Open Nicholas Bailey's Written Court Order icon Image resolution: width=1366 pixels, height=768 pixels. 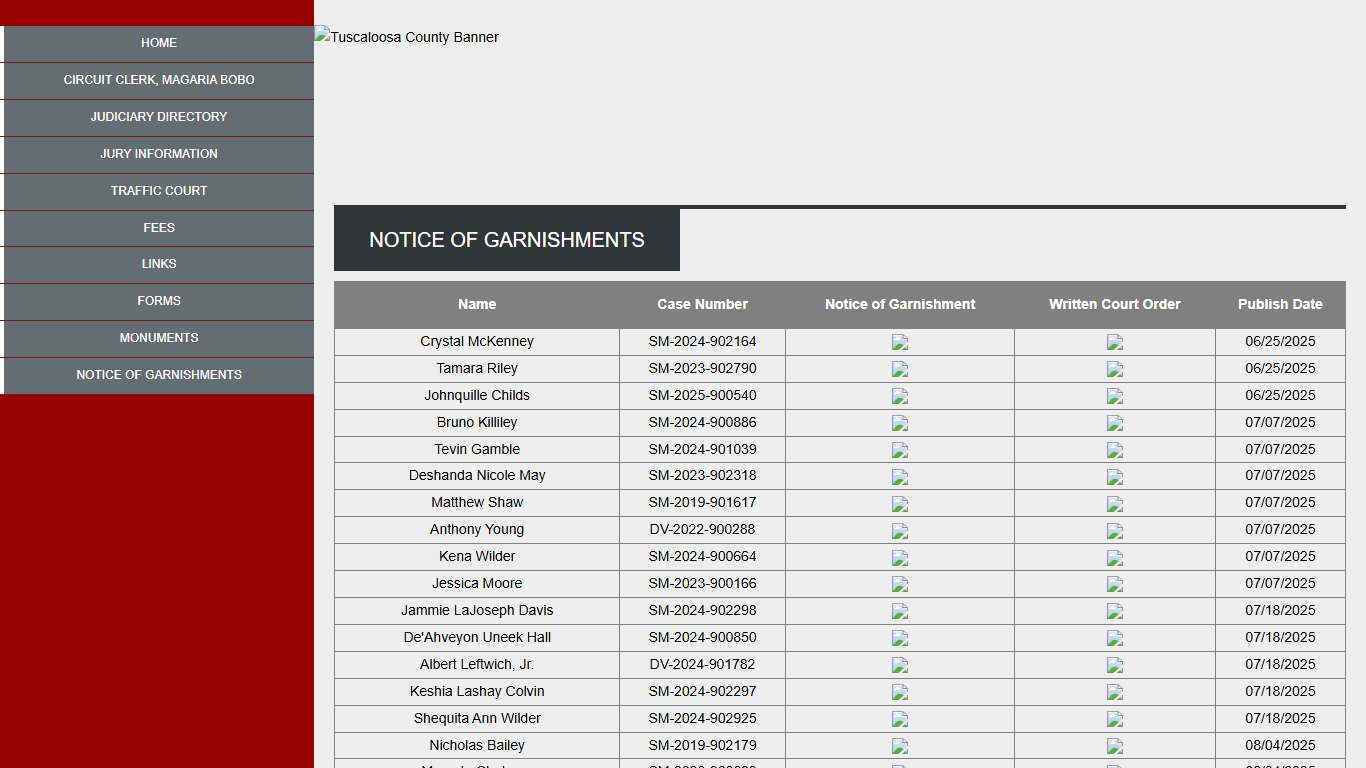(1115, 747)
